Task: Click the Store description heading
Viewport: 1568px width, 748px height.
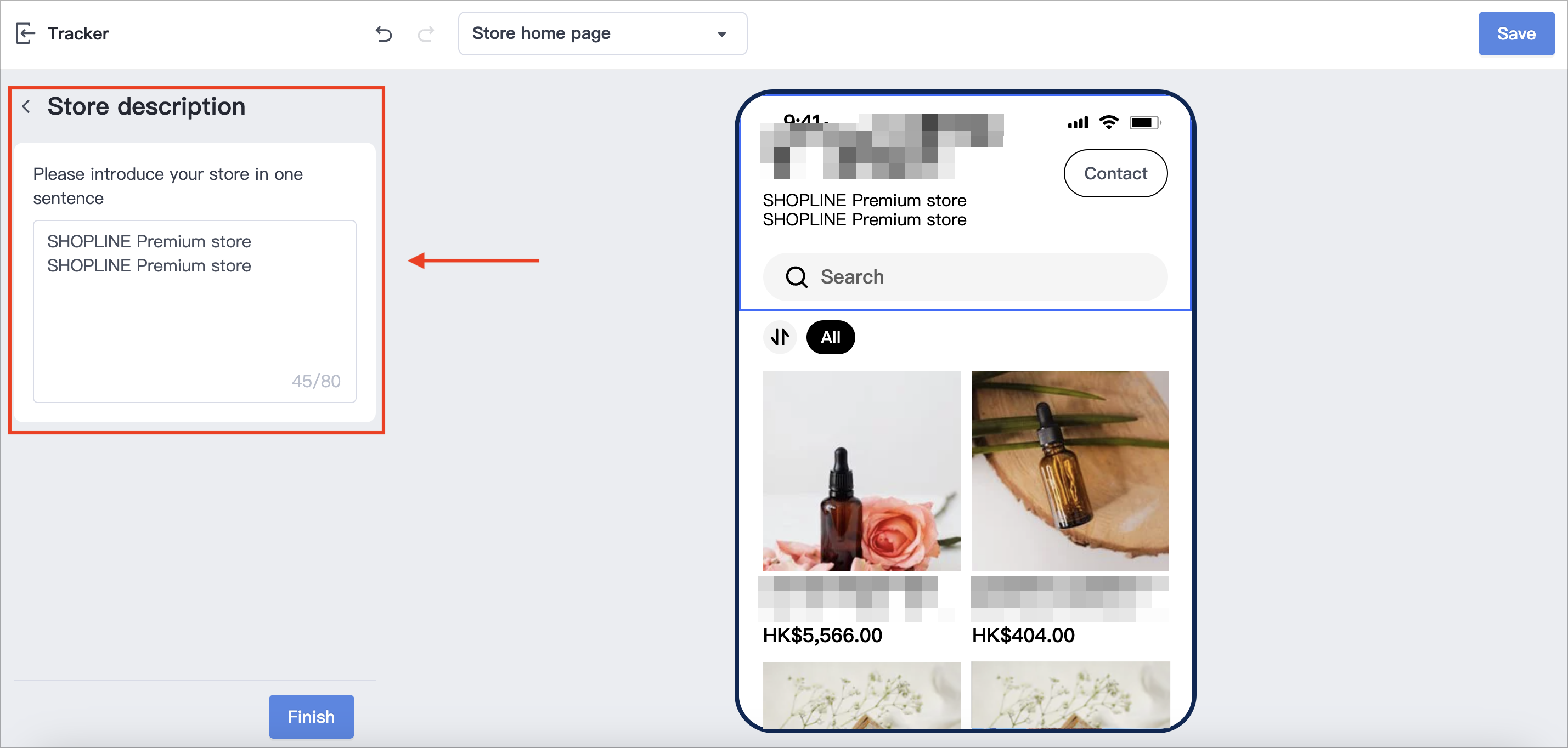Action: click(x=146, y=106)
